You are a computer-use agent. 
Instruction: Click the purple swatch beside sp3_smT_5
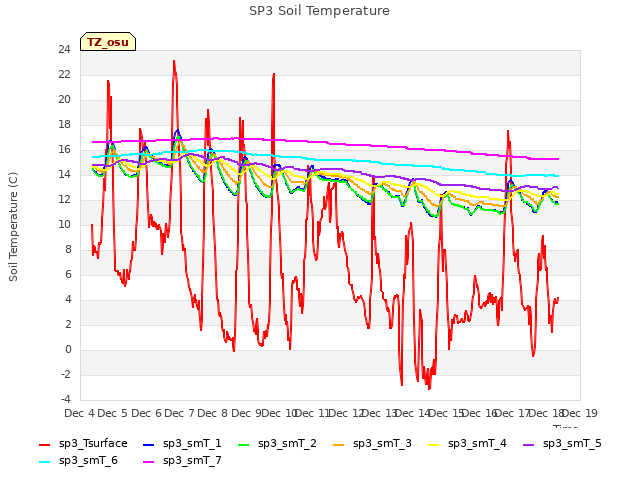pyautogui.click(x=529, y=444)
